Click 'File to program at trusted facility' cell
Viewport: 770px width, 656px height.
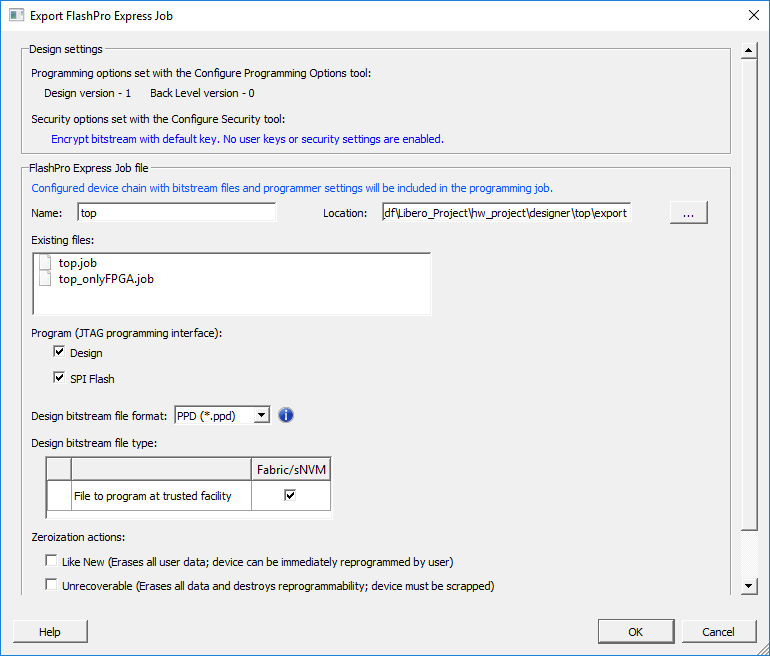pos(162,496)
